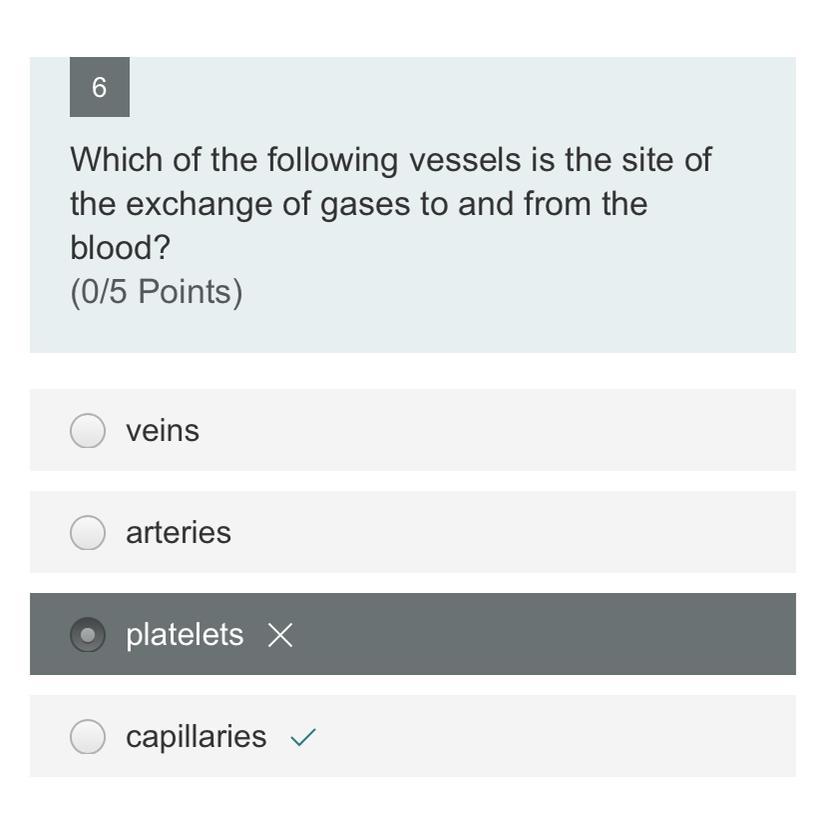
Task: Click the "arteries" answer label text
Action: coord(178,533)
